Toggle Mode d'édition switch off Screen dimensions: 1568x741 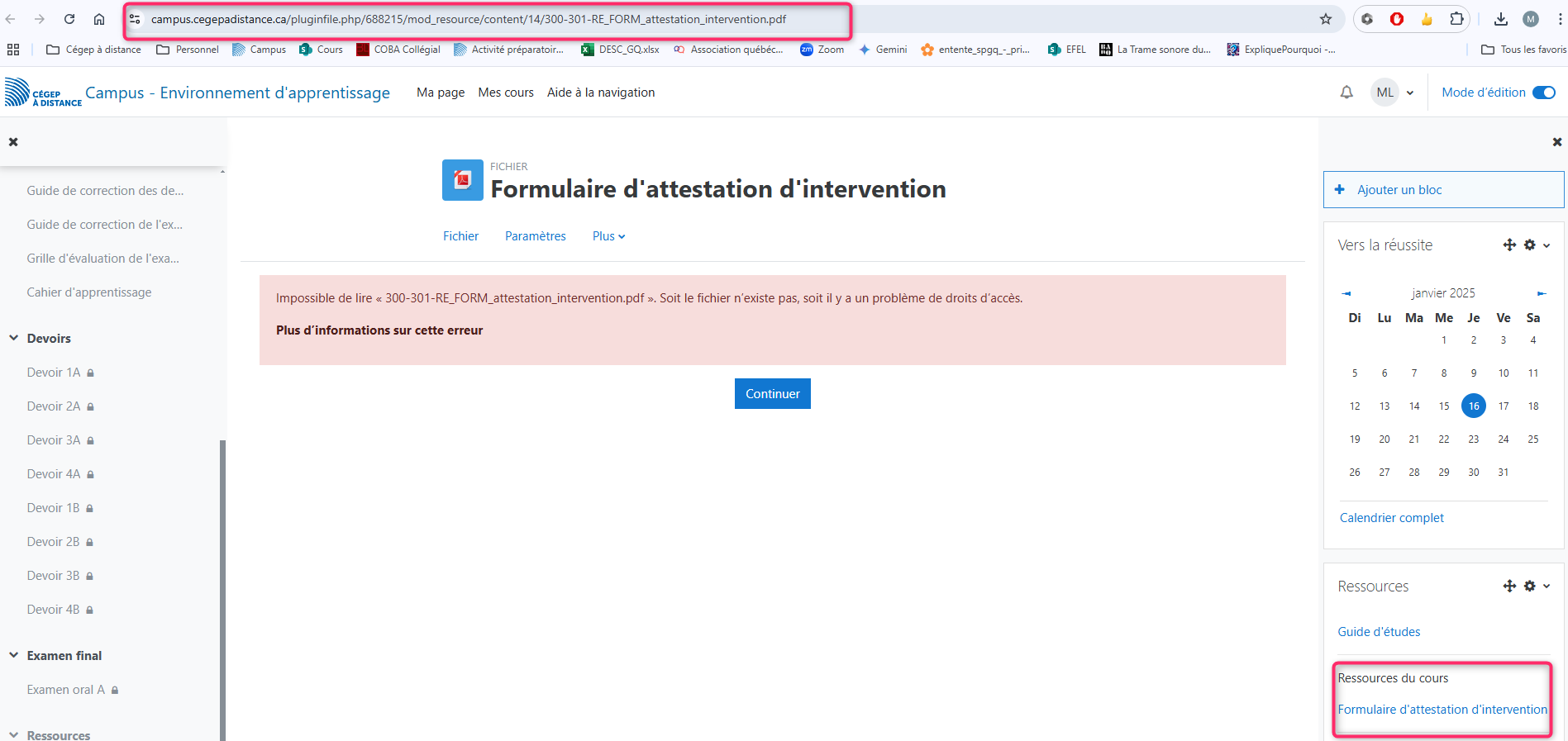coord(1543,93)
